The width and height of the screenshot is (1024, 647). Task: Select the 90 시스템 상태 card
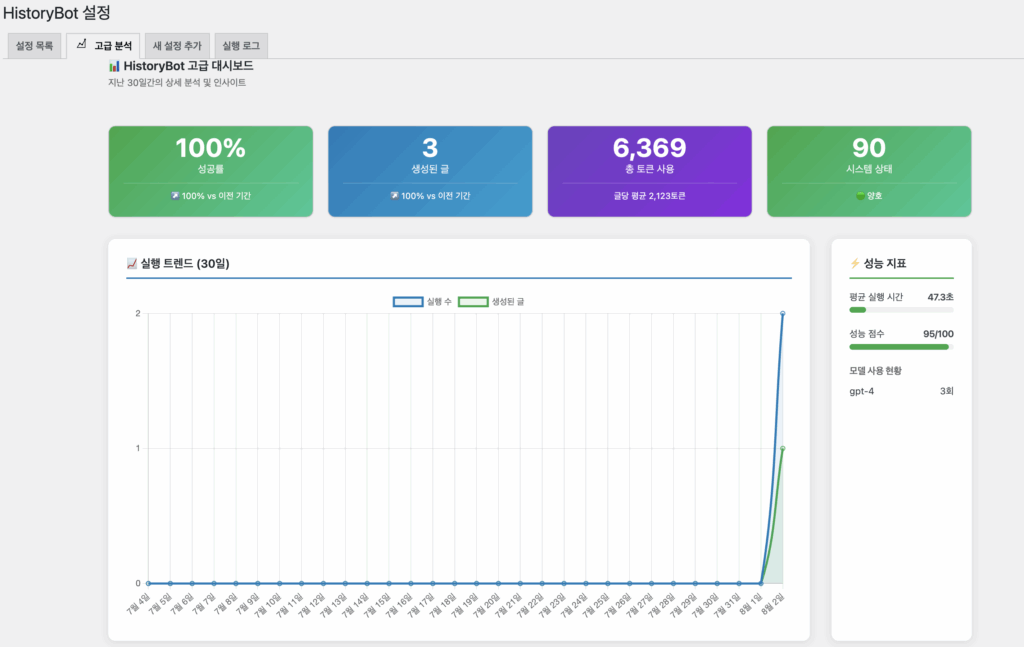(x=869, y=171)
